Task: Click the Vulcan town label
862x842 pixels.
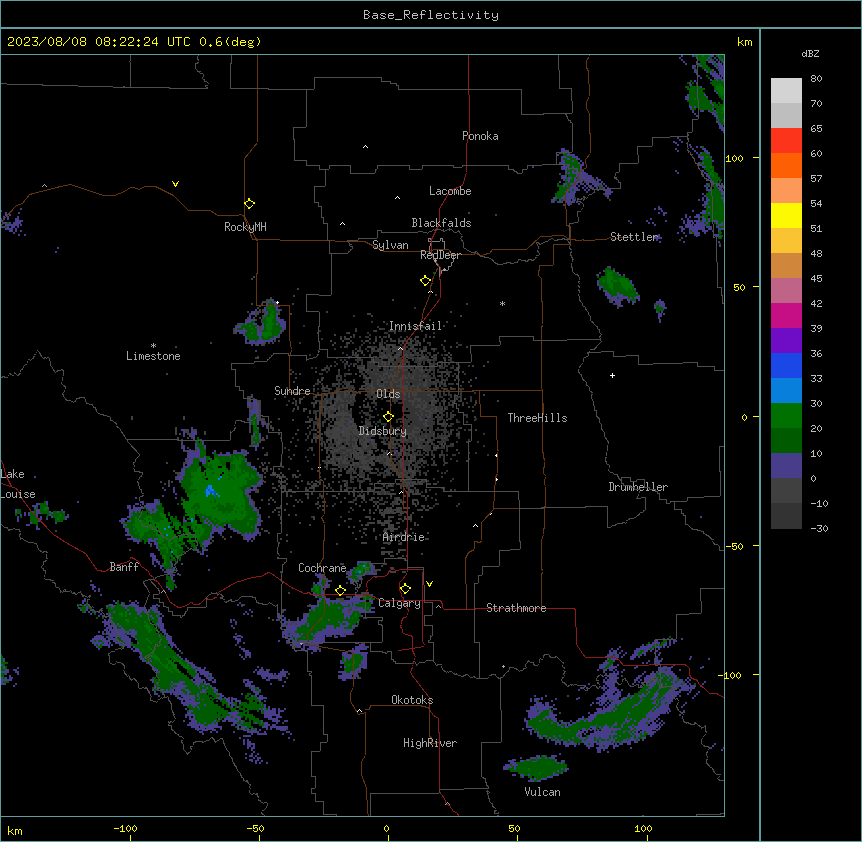Action: [x=543, y=792]
